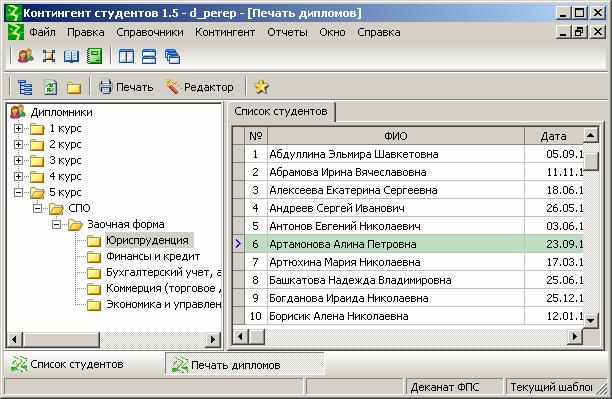Screen dimensions: 612x399
Task: Collapse the Заочная форма node
Action: point(57,224)
